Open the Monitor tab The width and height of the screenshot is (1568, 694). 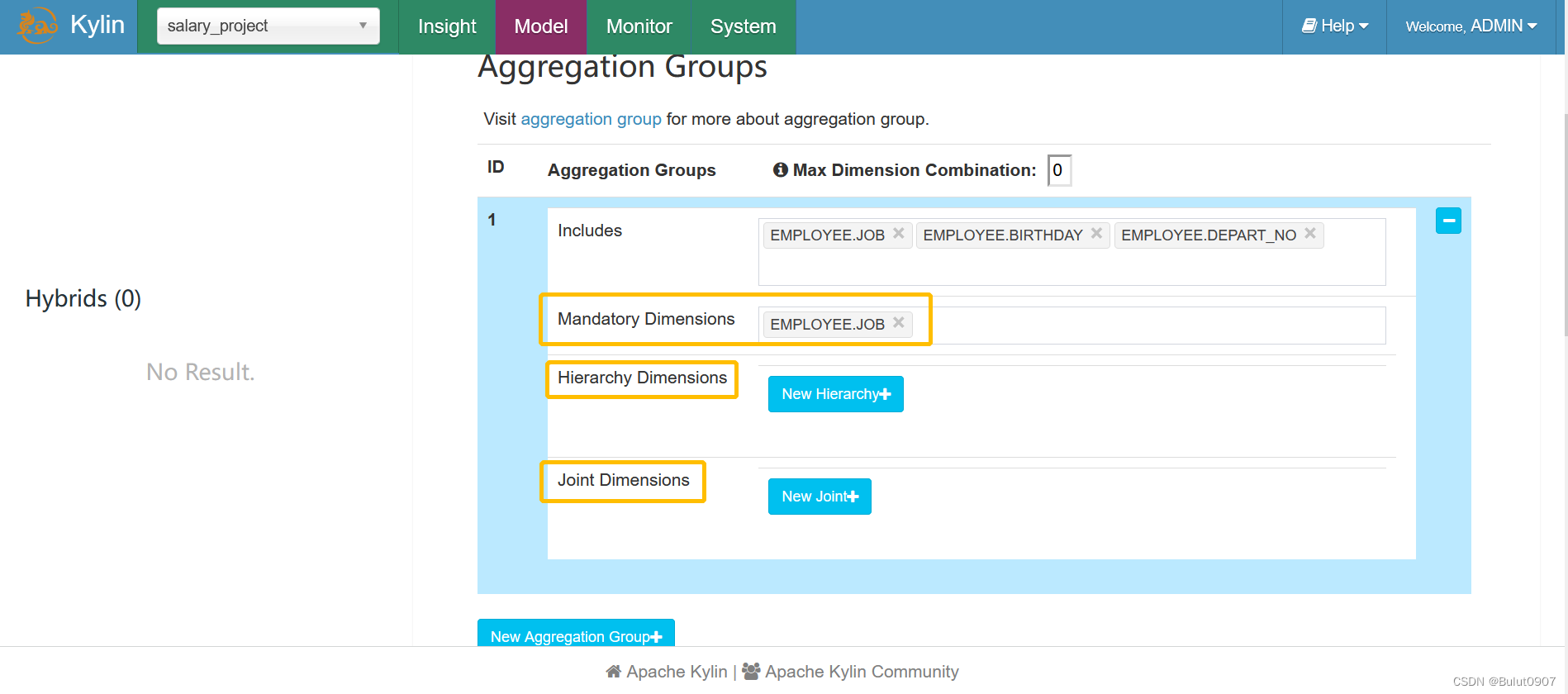click(x=639, y=26)
